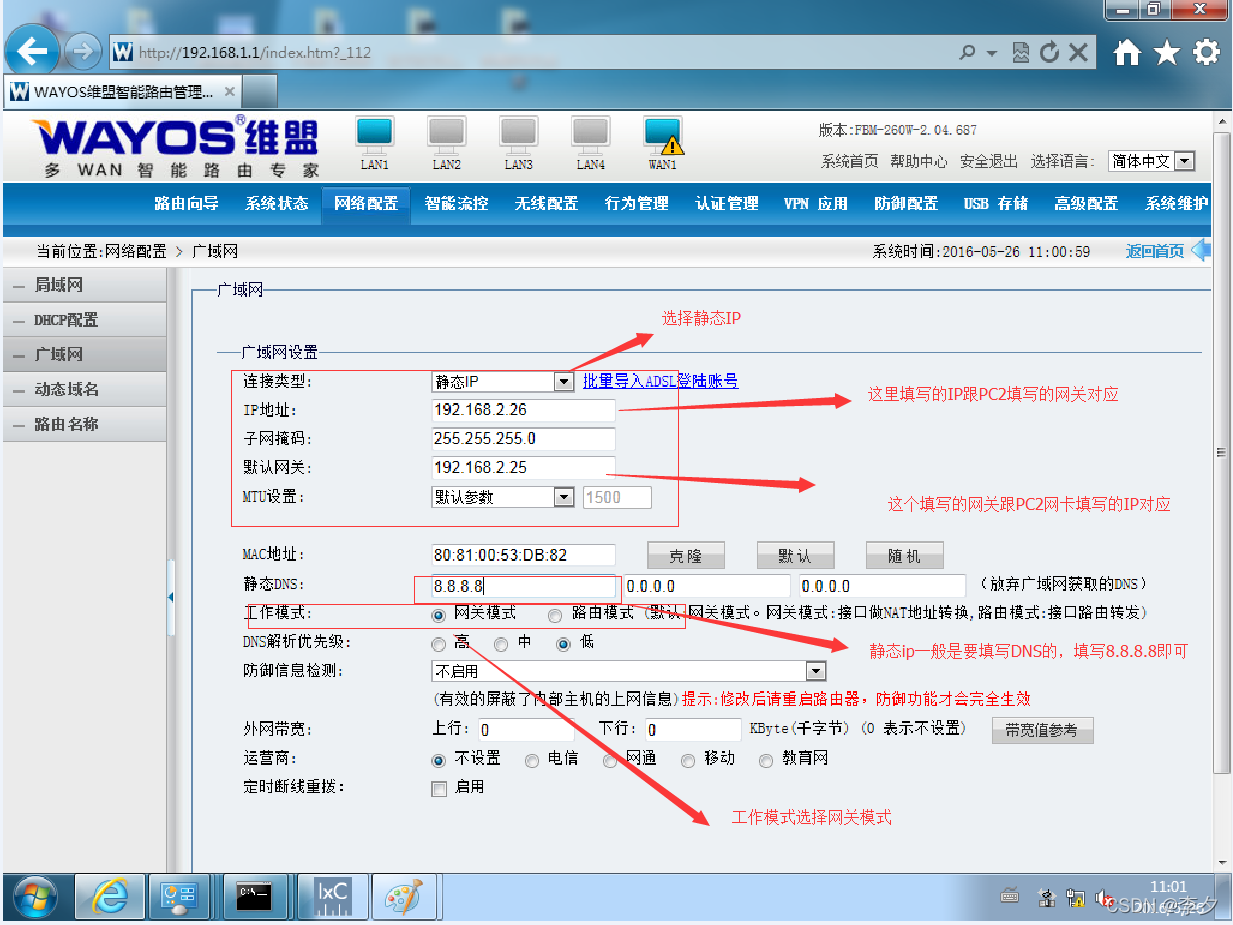Set DNS解析优先级 to 高
1233x925 pixels.
tap(438, 643)
